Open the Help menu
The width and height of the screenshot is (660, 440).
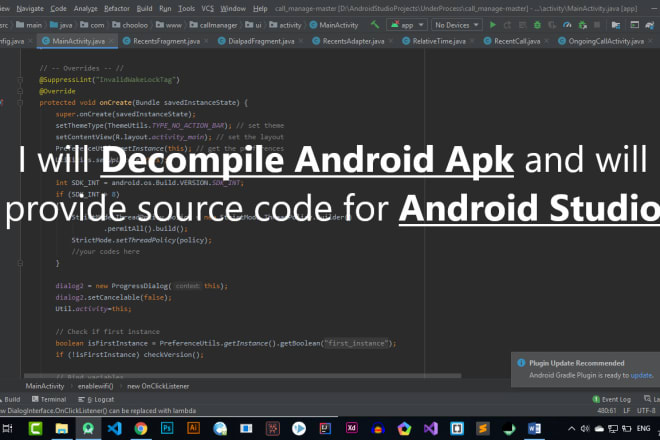260,8
